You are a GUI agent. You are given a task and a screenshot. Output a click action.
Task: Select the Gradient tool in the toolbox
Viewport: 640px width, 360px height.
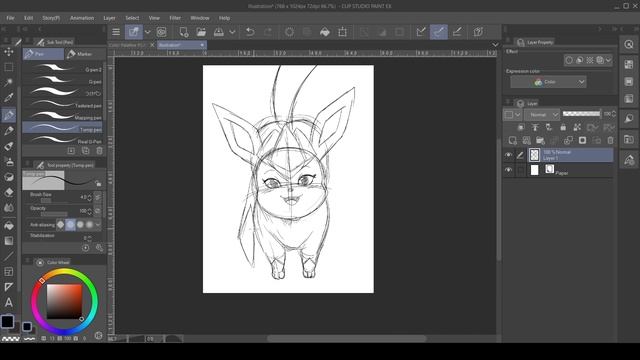(x=9, y=241)
